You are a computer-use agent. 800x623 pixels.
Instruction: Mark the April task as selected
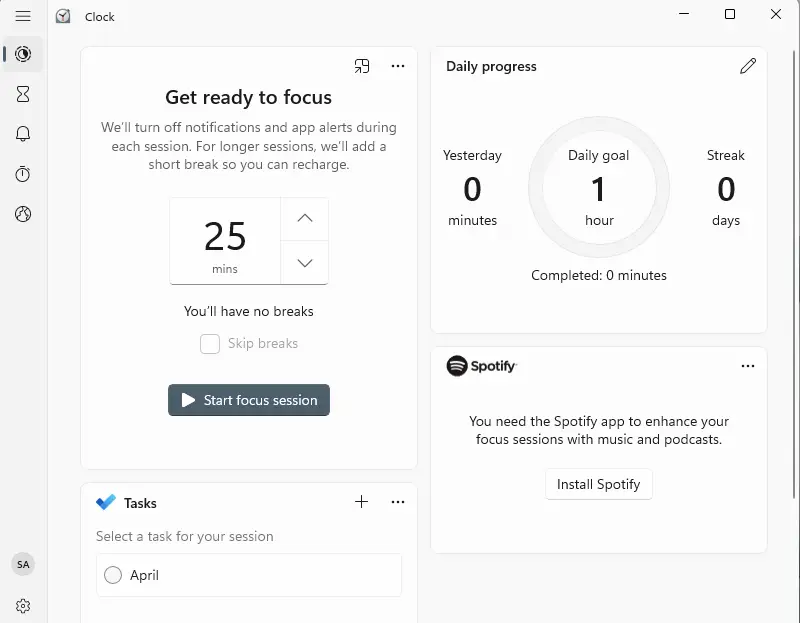pos(113,575)
